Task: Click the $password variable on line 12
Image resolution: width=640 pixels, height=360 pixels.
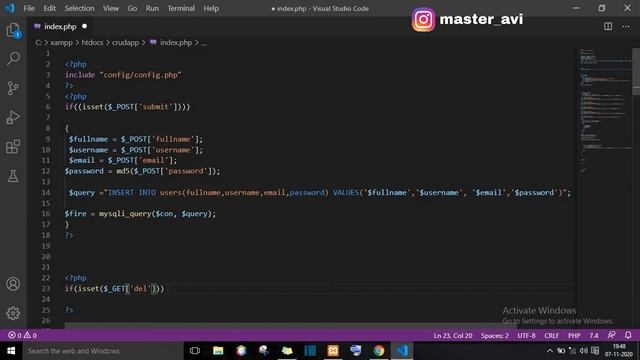Action: tap(84, 171)
